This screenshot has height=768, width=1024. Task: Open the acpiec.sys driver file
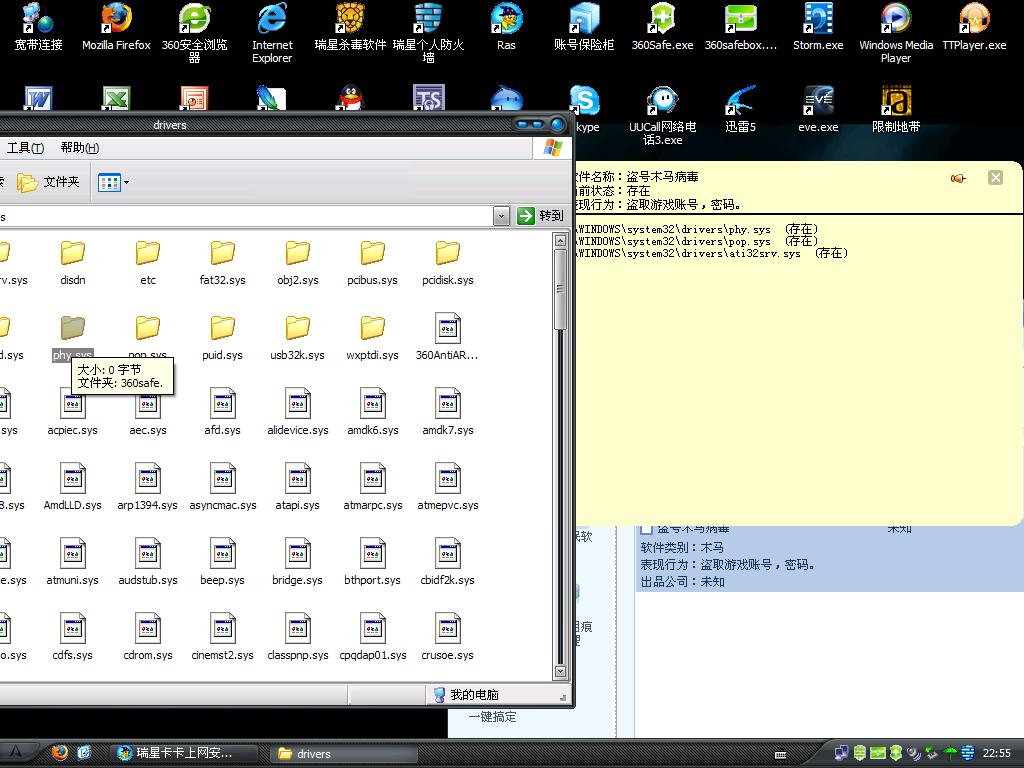[72, 405]
